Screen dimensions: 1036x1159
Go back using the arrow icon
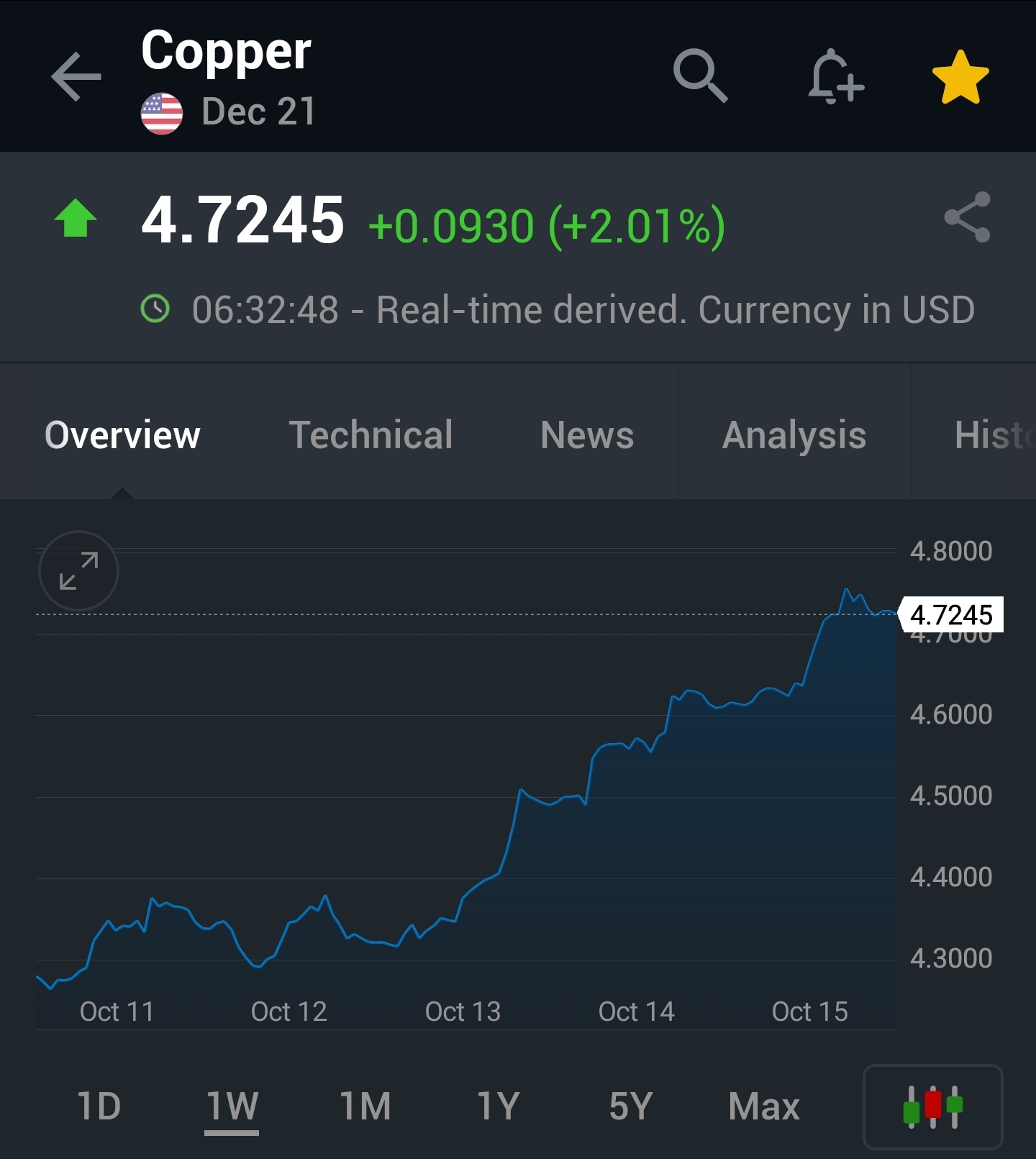(76, 76)
